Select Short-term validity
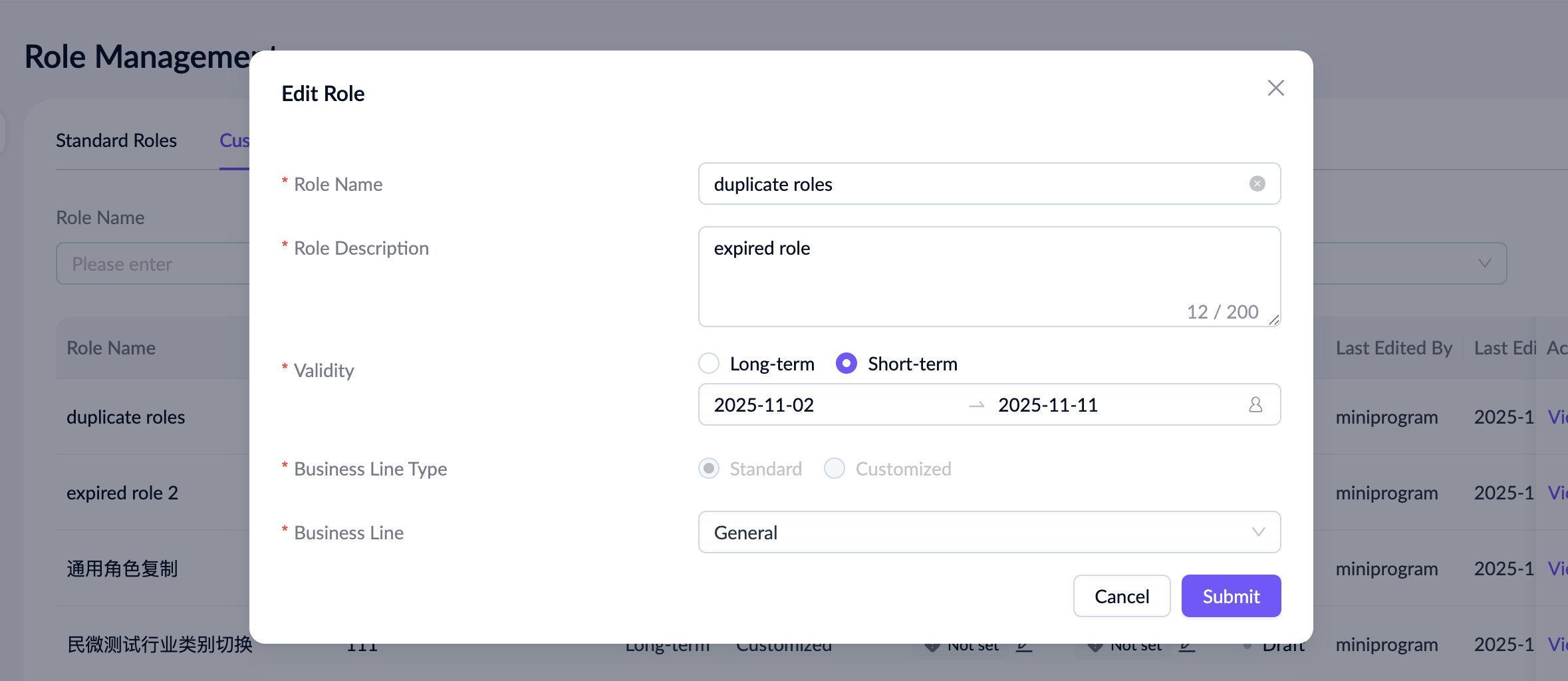1568x681 pixels. click(847, 363)
